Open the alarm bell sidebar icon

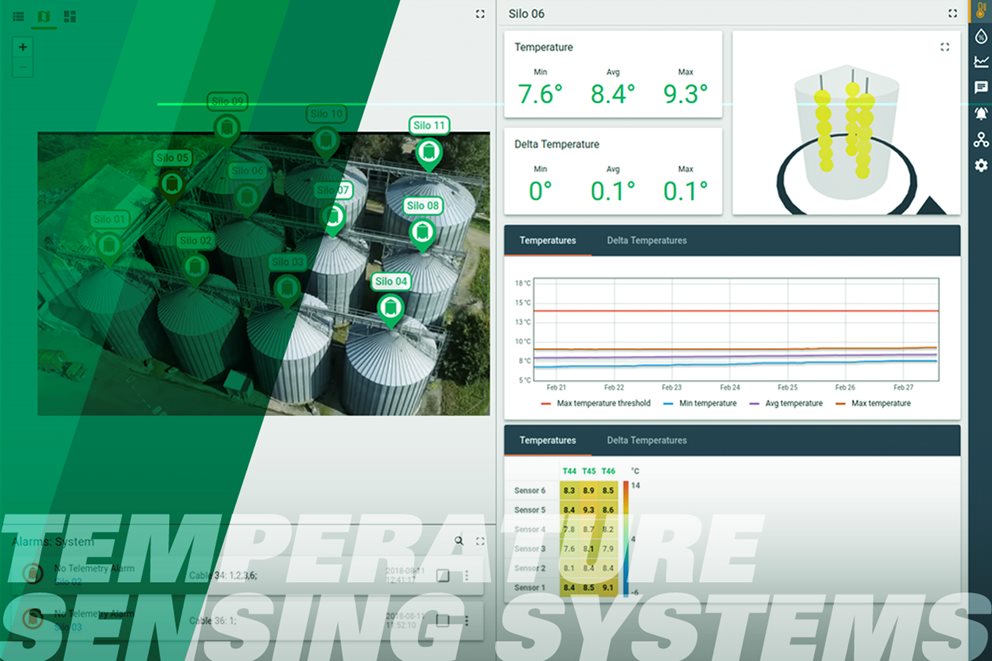pos(980,114)
